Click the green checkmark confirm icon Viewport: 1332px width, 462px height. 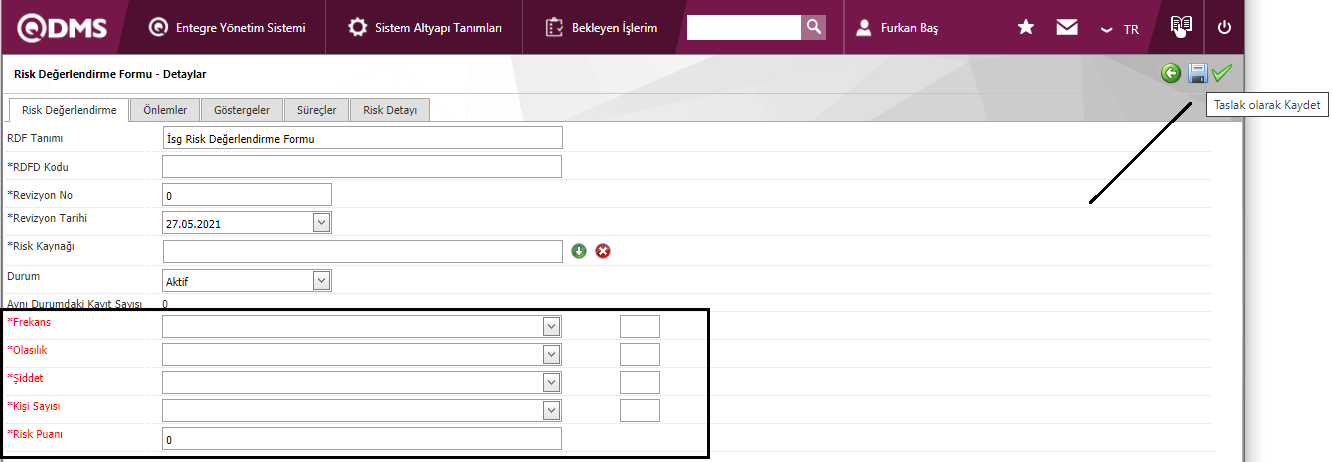[x=1222, y=73]
